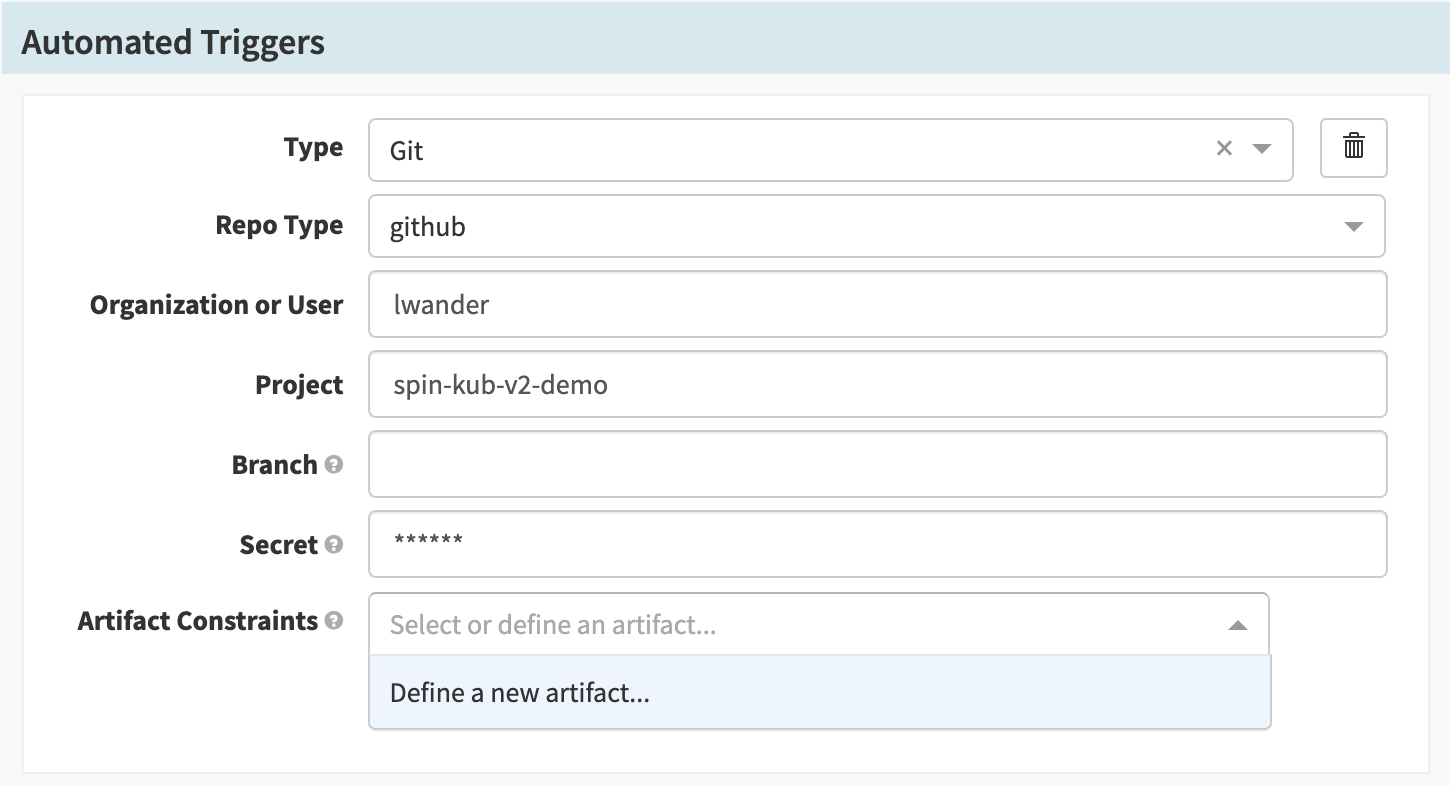This screenshot has height=786, width=1450.
Task: Click the Type field label
Action: (x=313, y=147)
